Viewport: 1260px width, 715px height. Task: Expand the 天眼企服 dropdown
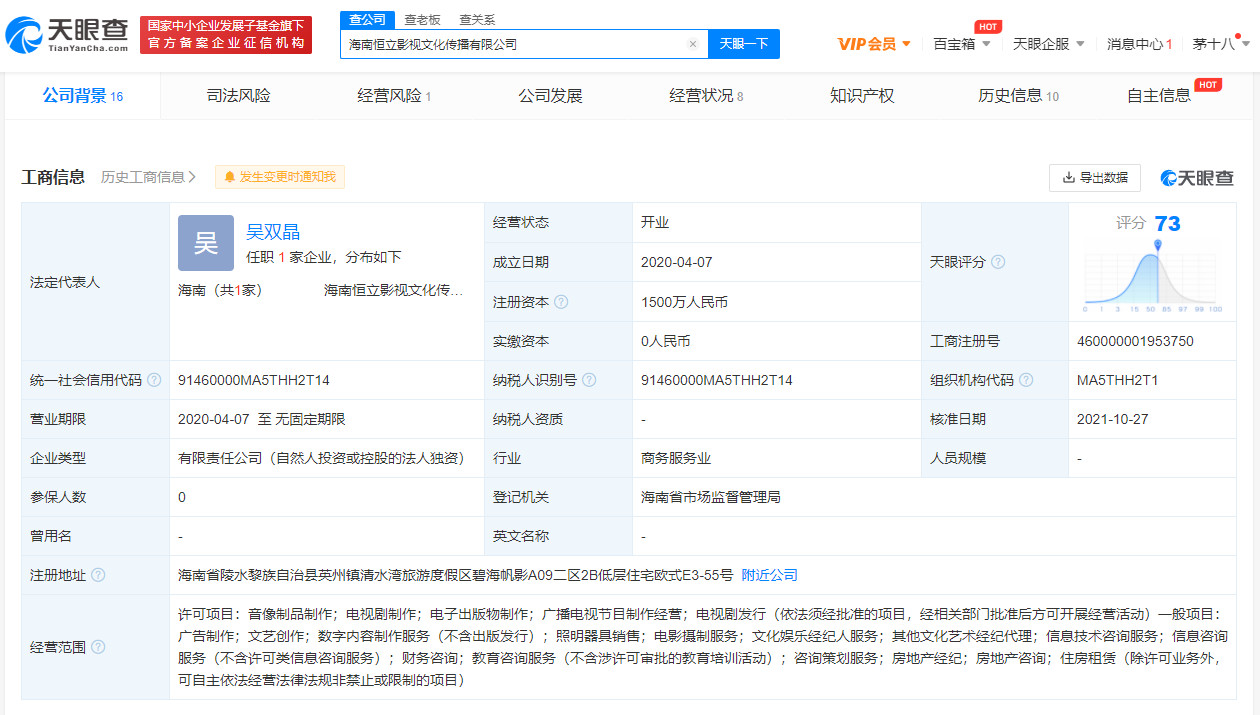pos(1048,44)
